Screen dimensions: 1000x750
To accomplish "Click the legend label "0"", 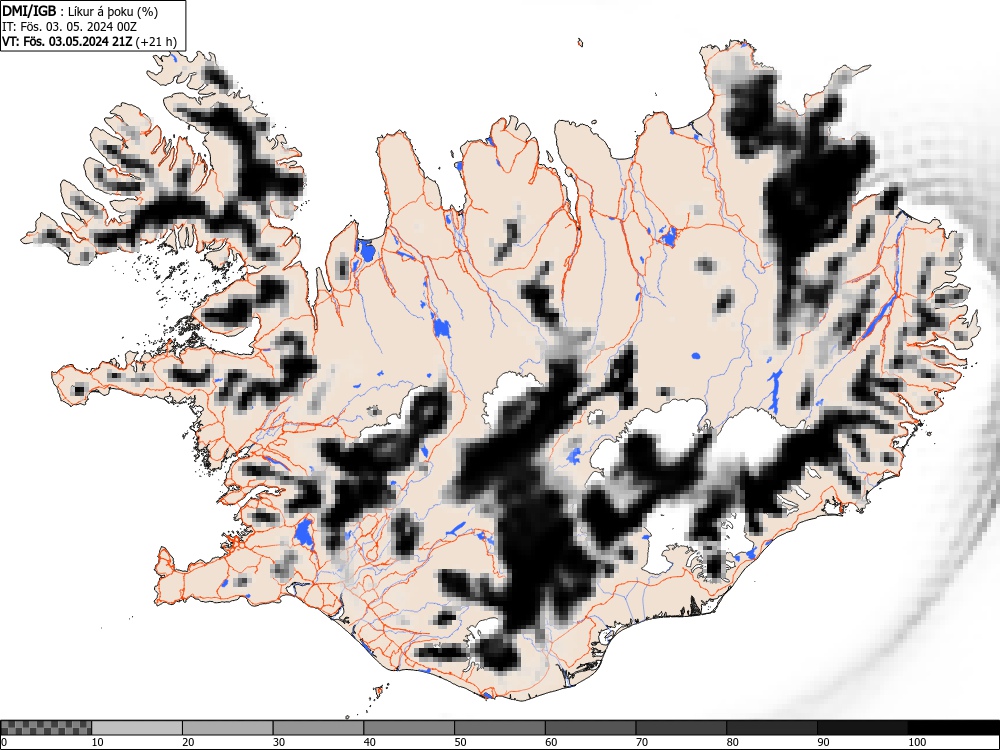I will tap(4, 742).
